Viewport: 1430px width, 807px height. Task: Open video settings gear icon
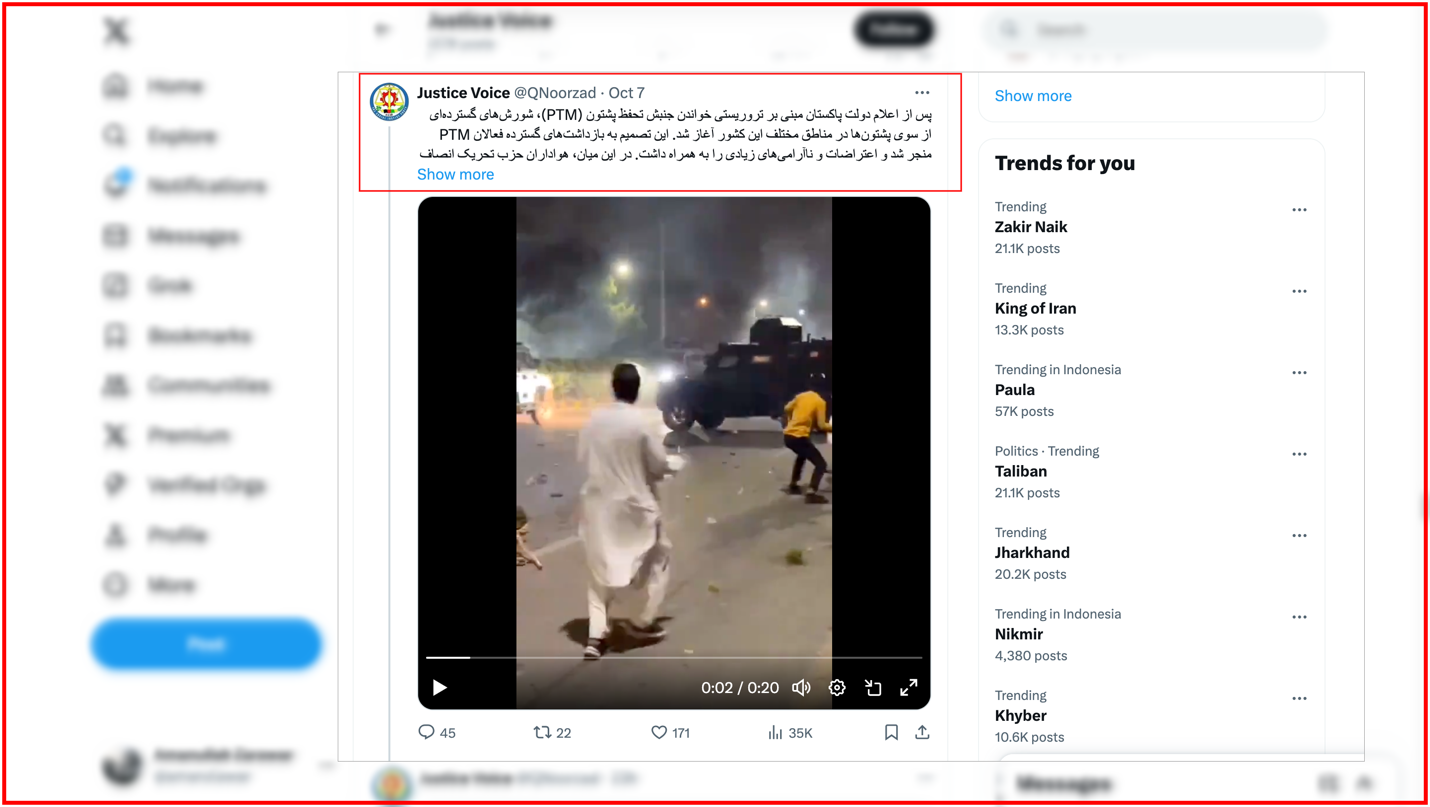[837, 688]
